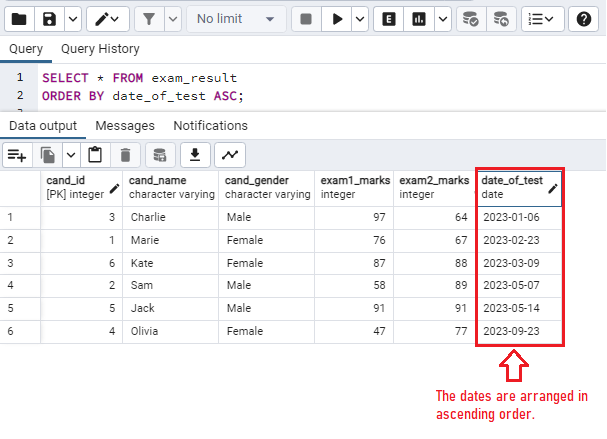Select row number 1 header
The width and height of the screenshot is (607, 439).
(x=20, y=217)
